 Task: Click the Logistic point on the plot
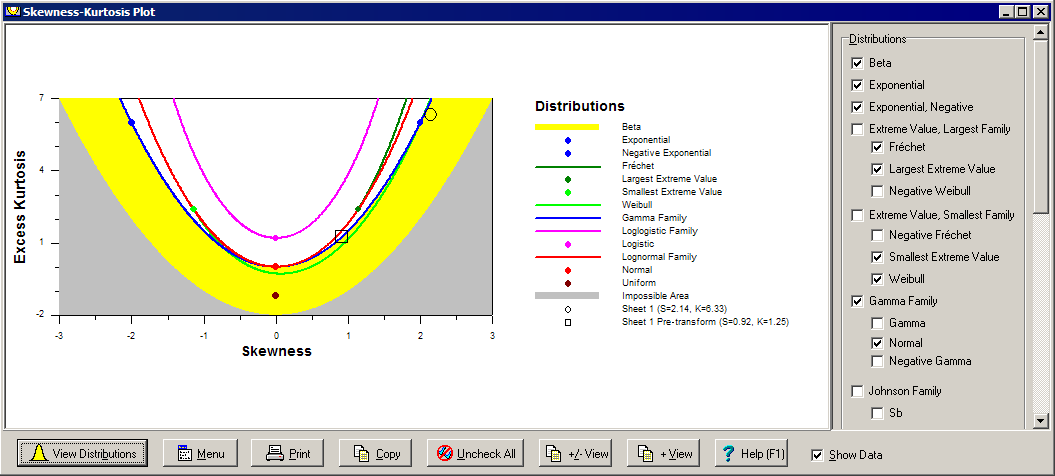(x=275, y=238)
